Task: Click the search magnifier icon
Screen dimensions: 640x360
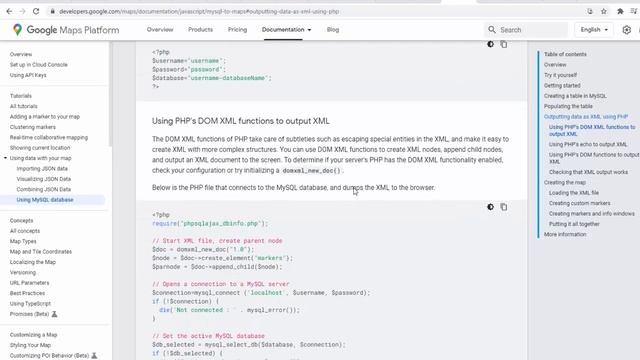Action: click(x=492, y=30)
